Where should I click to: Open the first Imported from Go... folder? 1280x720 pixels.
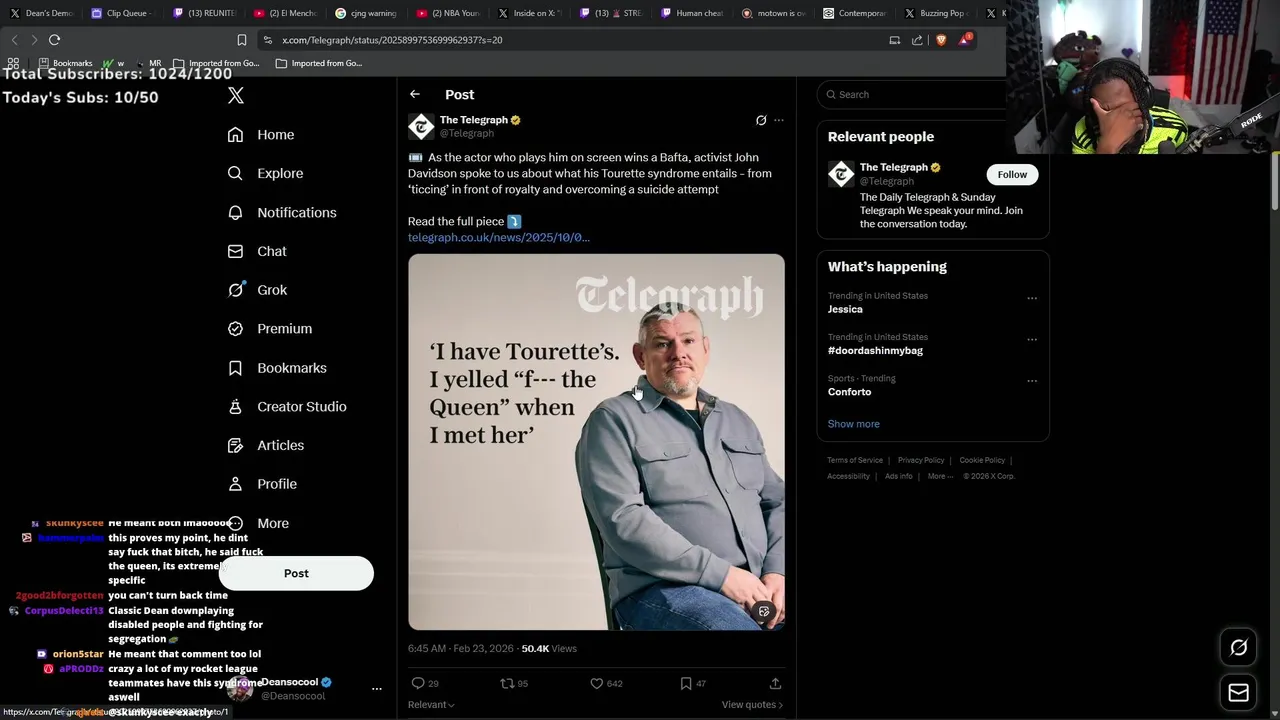click(216, 63)
